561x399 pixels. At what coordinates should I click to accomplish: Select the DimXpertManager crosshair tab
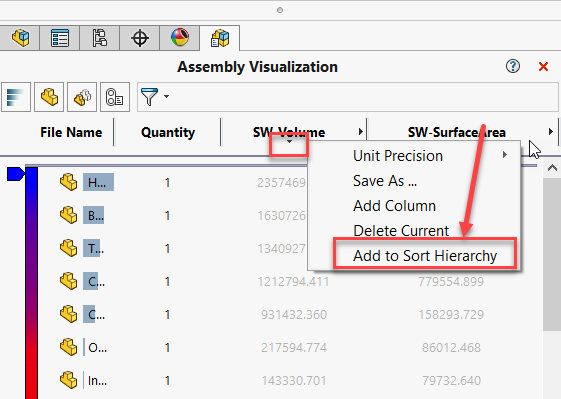click(x=140, y=38)
